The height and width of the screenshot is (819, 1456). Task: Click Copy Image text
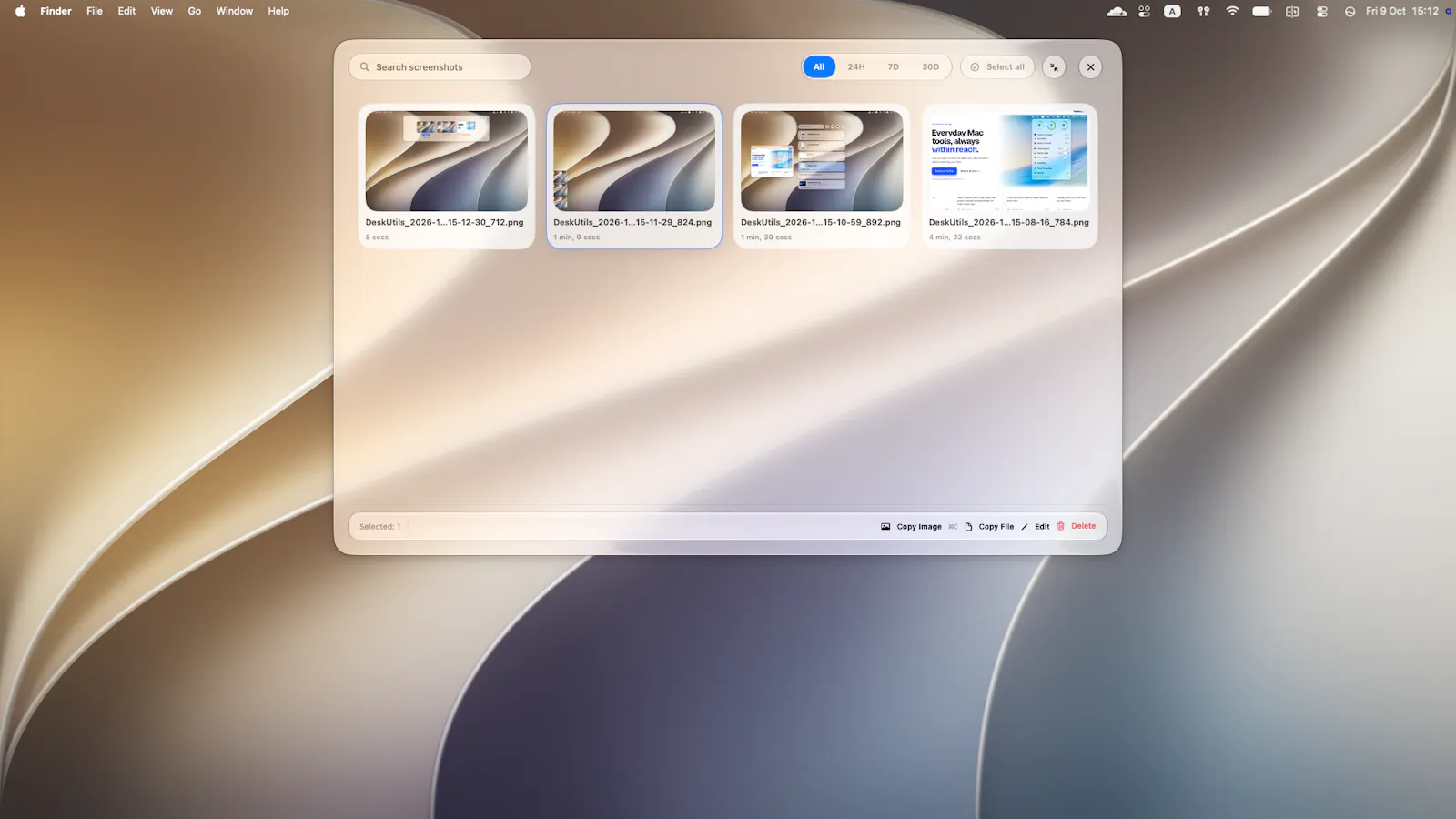point(919,527)
